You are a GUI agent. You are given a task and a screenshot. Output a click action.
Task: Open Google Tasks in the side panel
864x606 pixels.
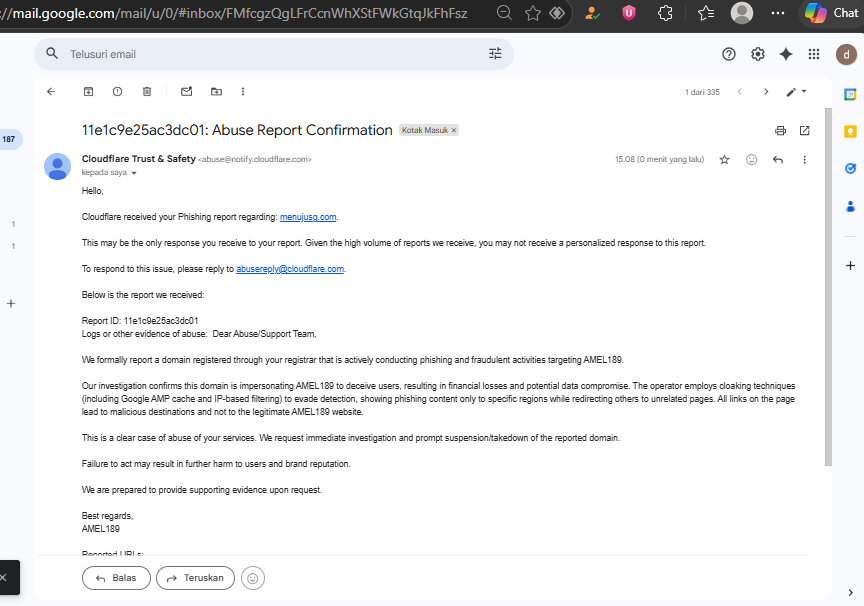point(850,169)
